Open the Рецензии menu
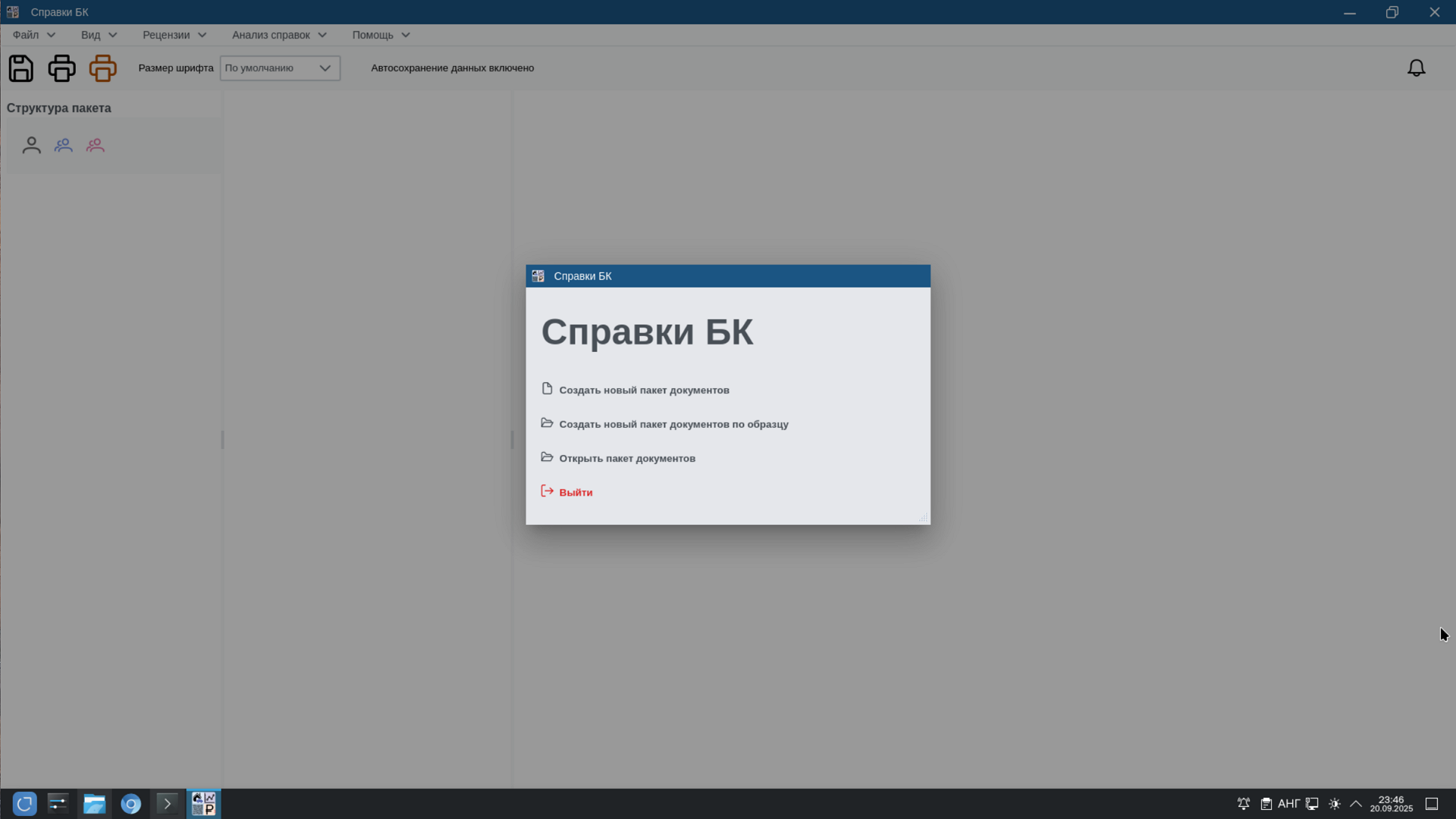The width and height of the screenshot is (1456, 819). (x=174, y=35)
